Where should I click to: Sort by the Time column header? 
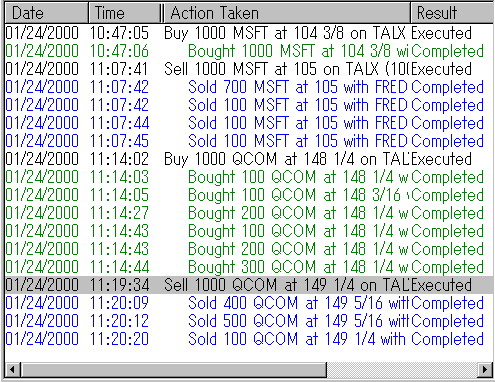click(x=125, y=13)
